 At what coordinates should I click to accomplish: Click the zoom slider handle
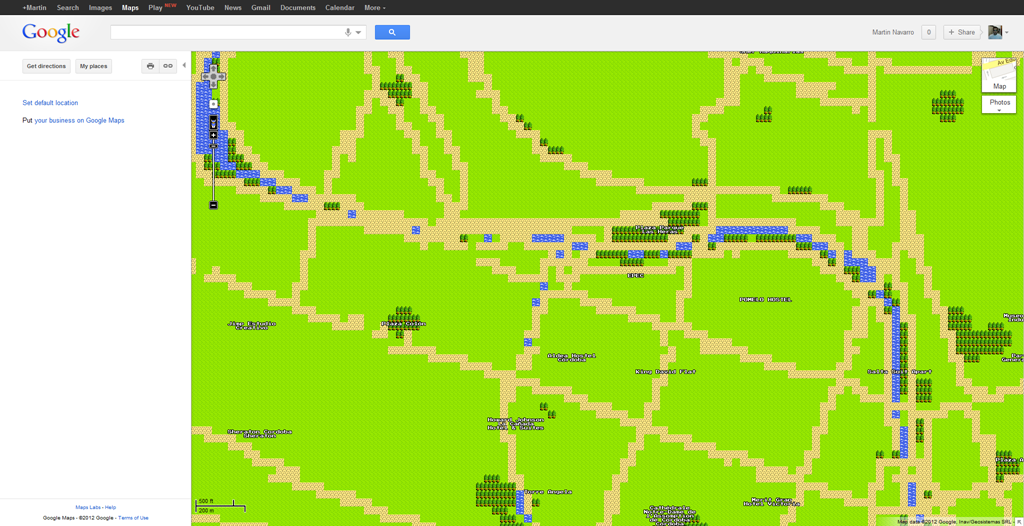coord(213,146)
